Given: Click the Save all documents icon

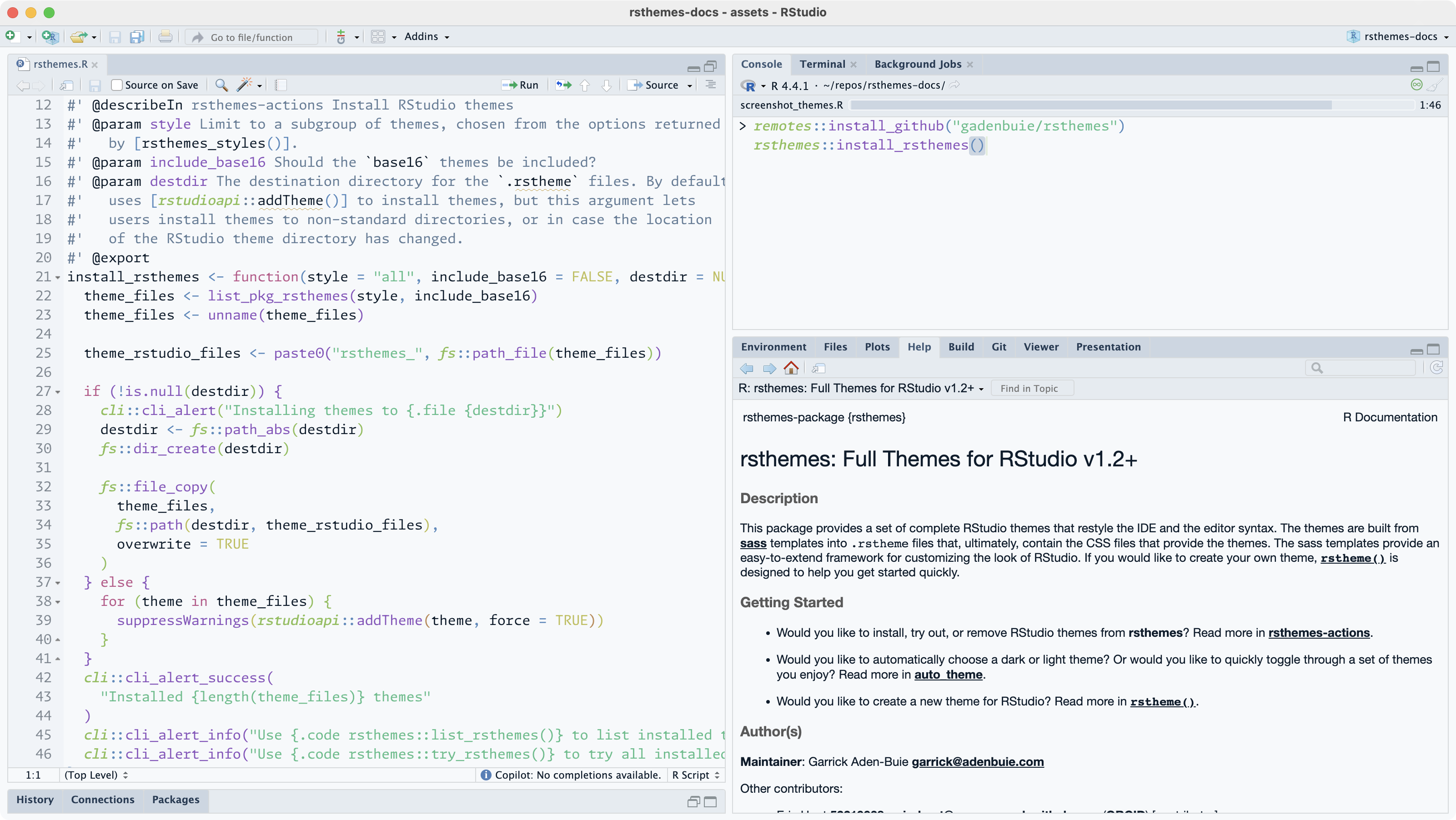Looking at the screenshot, I should pyautogui.click(x=137, y=37).
